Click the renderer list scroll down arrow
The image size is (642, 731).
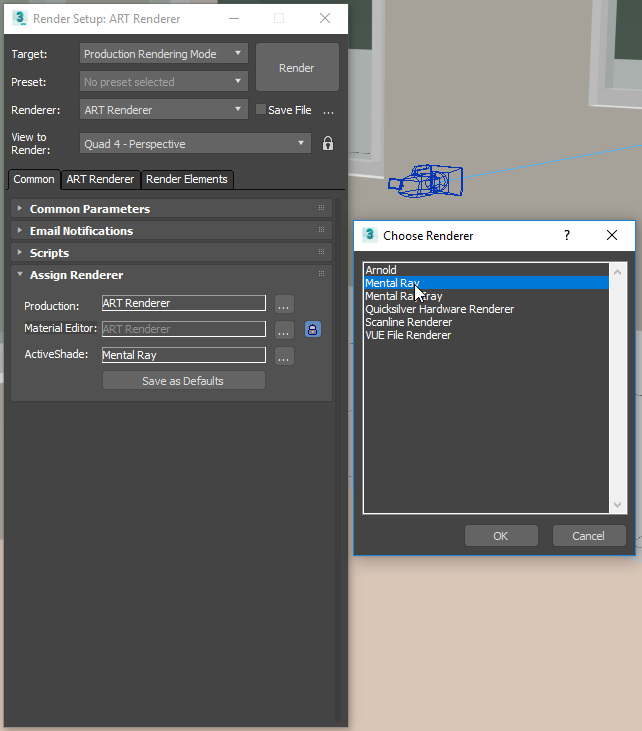pyautogui.click(x=618, y=504)
